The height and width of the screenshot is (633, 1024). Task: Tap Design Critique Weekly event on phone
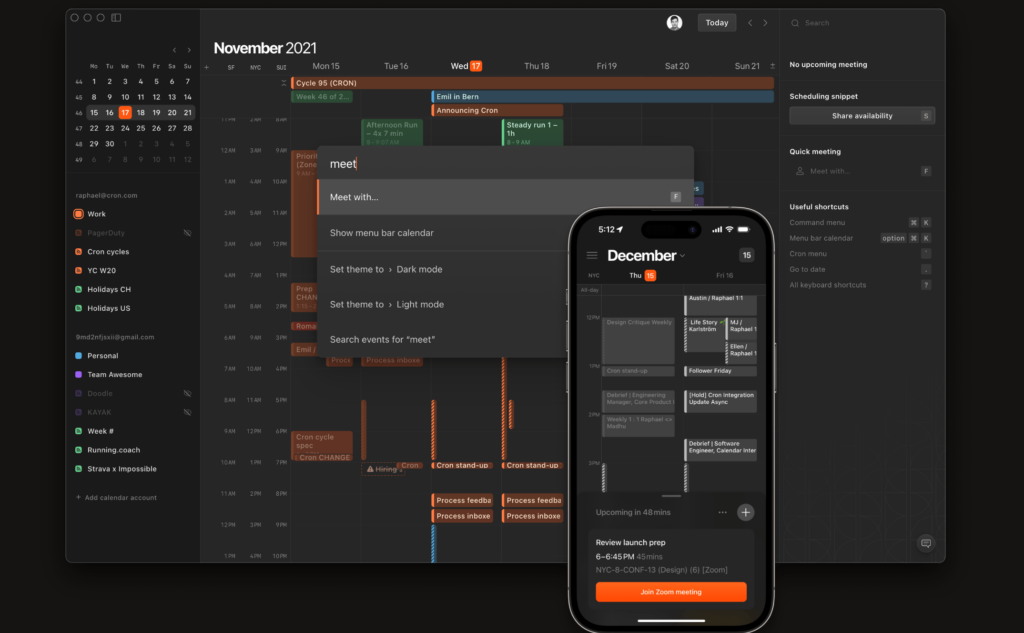pyautogui.click(x=638, y=340)
